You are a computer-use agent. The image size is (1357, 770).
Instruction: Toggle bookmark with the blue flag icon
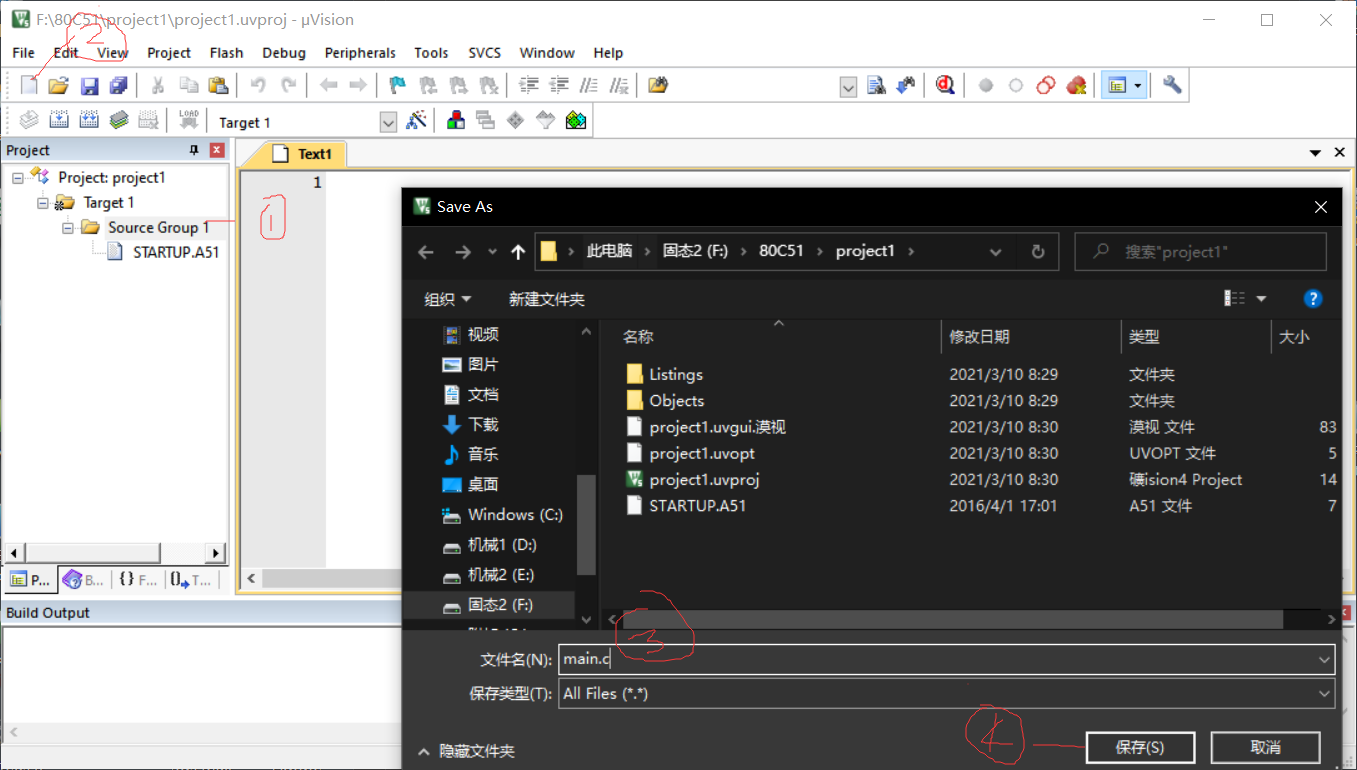[x=397, y=86]
